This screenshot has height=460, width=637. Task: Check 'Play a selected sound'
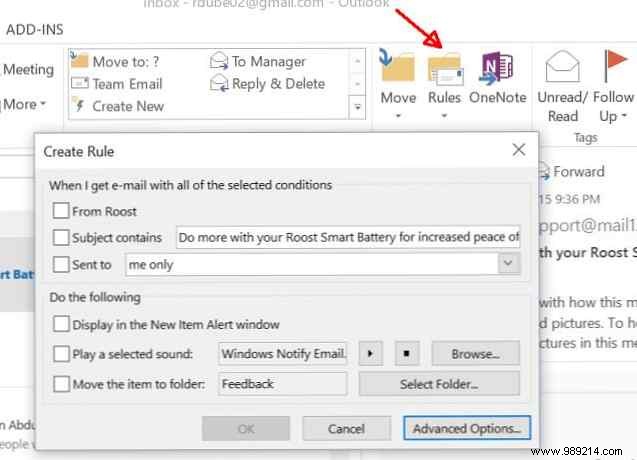pyautogui.click(x=61, y=354)
